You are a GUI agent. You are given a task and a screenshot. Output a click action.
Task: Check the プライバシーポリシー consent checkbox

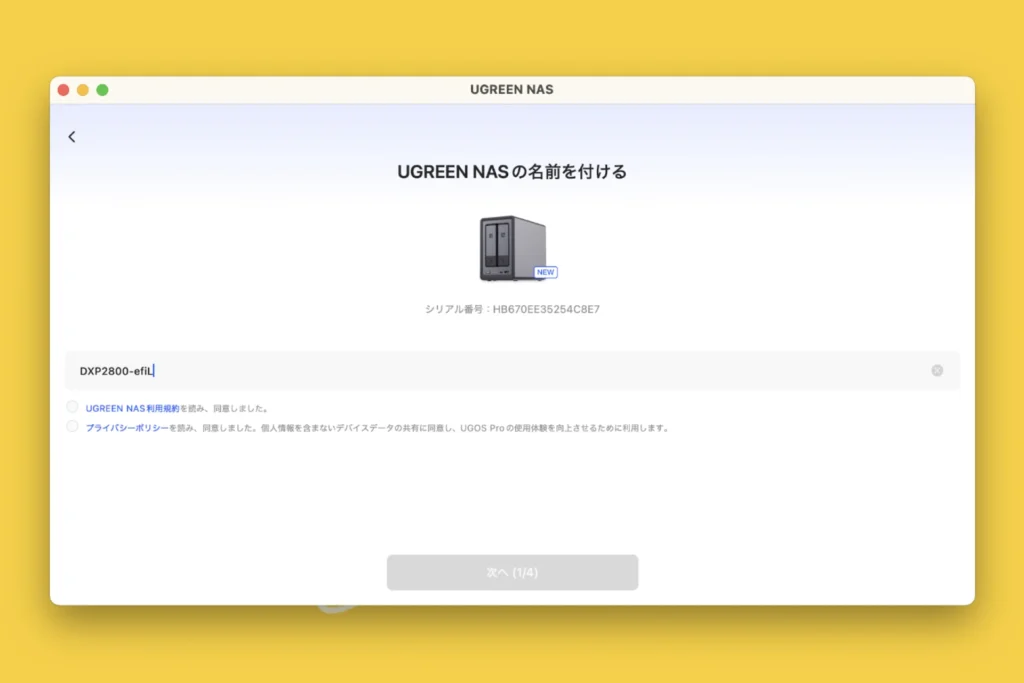tap(72, 427)
